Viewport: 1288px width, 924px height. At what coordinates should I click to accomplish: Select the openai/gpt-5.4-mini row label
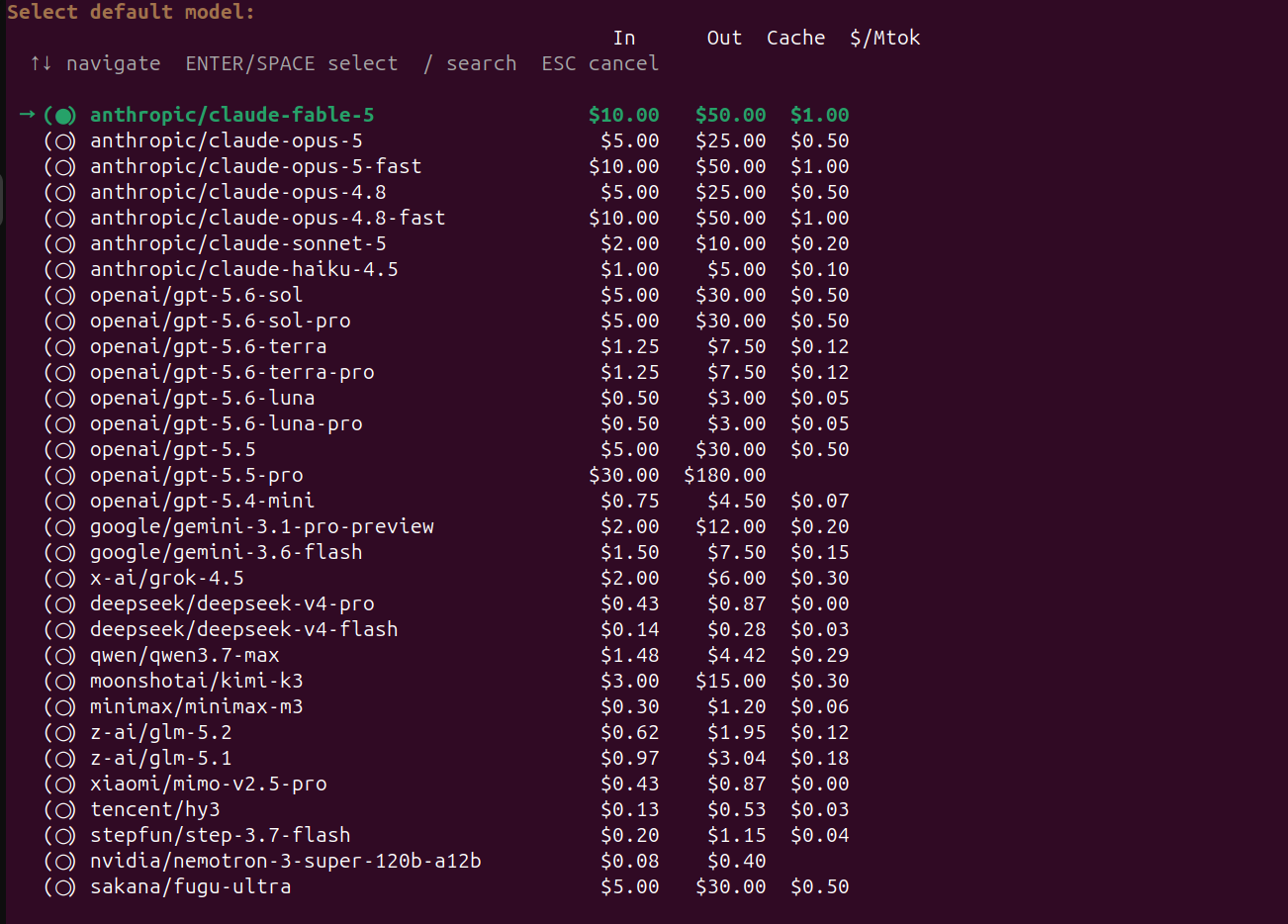[202, 501]
